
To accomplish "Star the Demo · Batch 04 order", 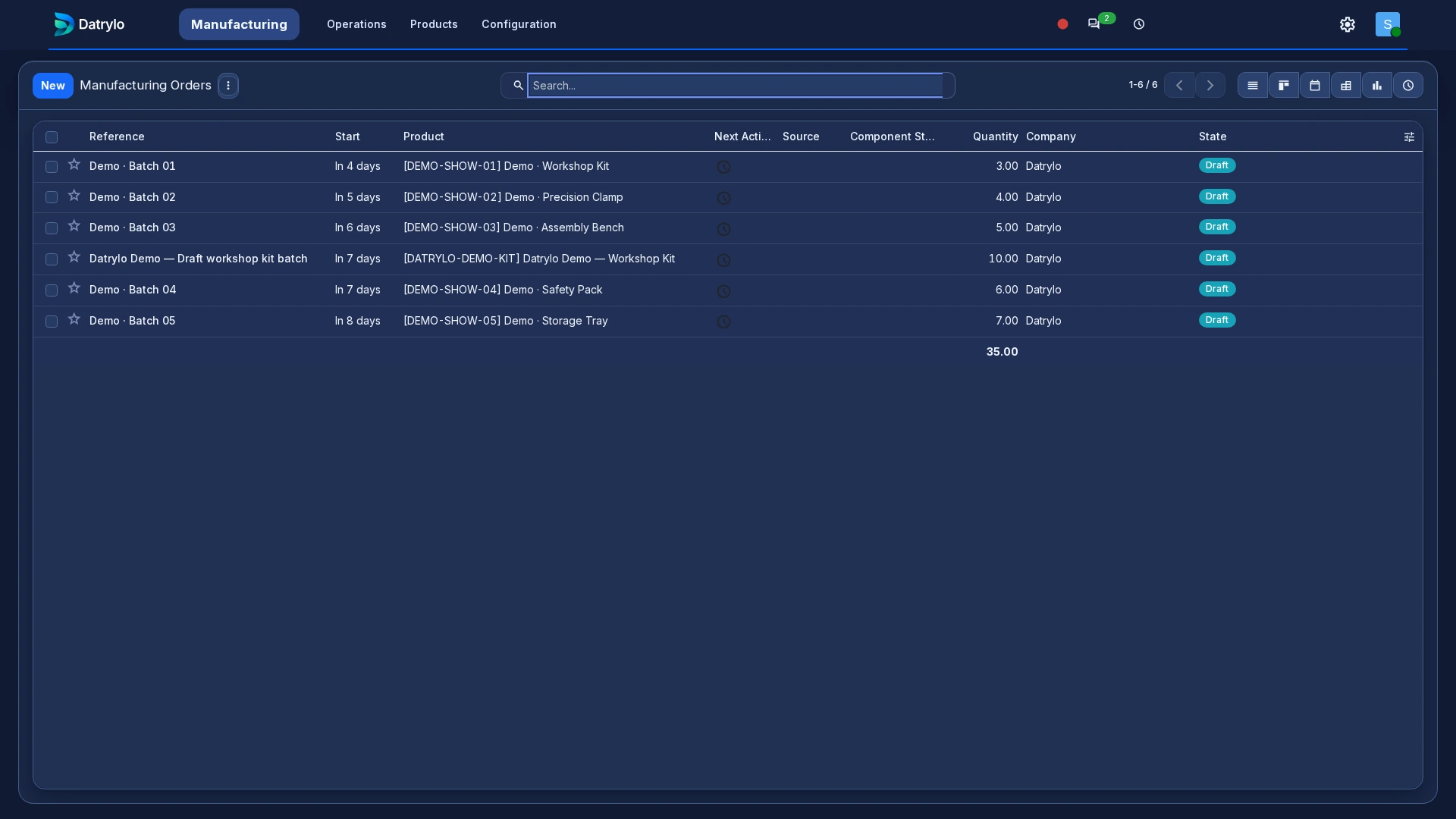I will tap(74, 288).
